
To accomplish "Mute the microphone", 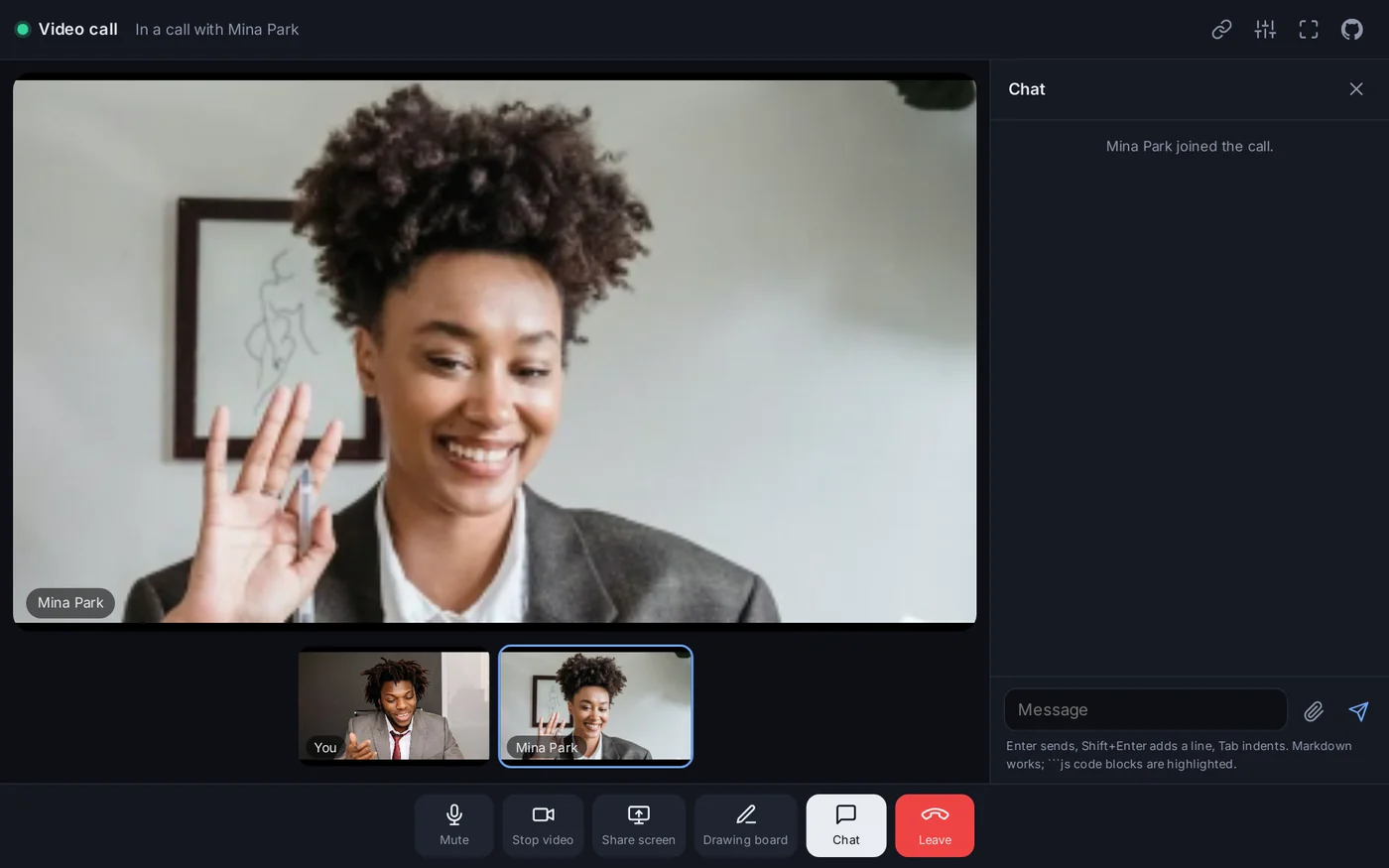I will pyautogui.click(x=454, y=825).
